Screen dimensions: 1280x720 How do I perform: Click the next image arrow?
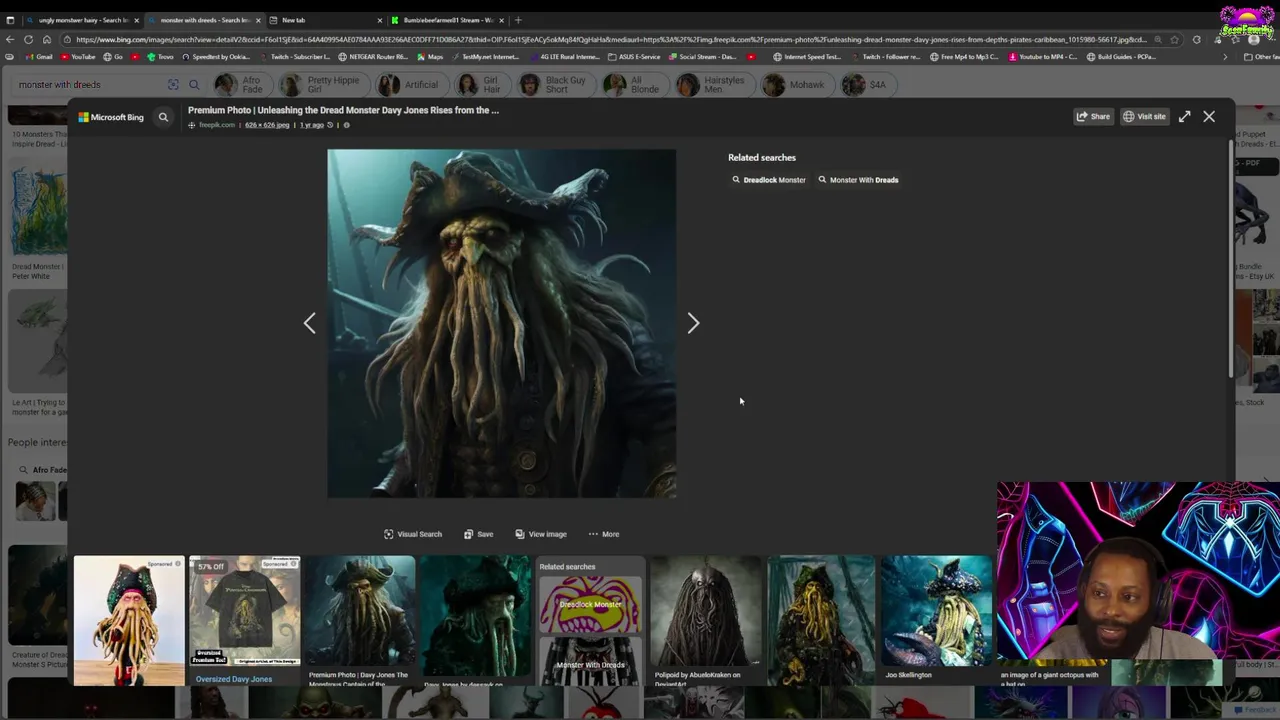point(693,323)
